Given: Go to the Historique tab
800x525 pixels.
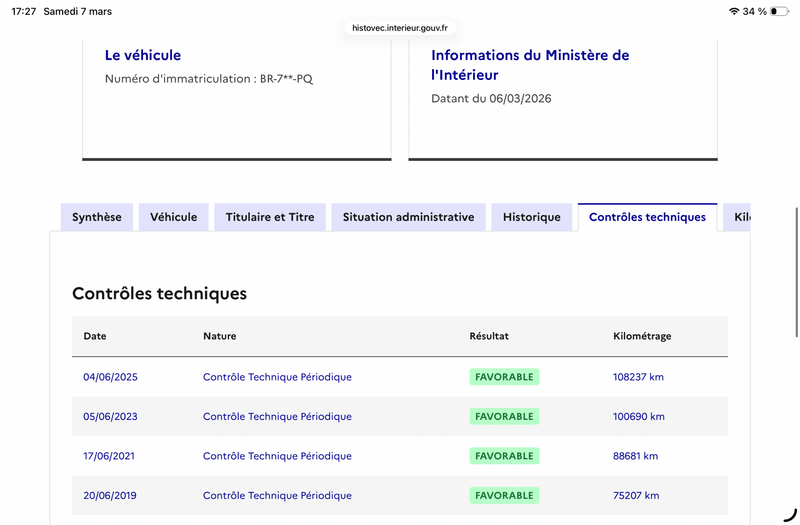Looking at the screenshot, I should [x=532, y=217].
